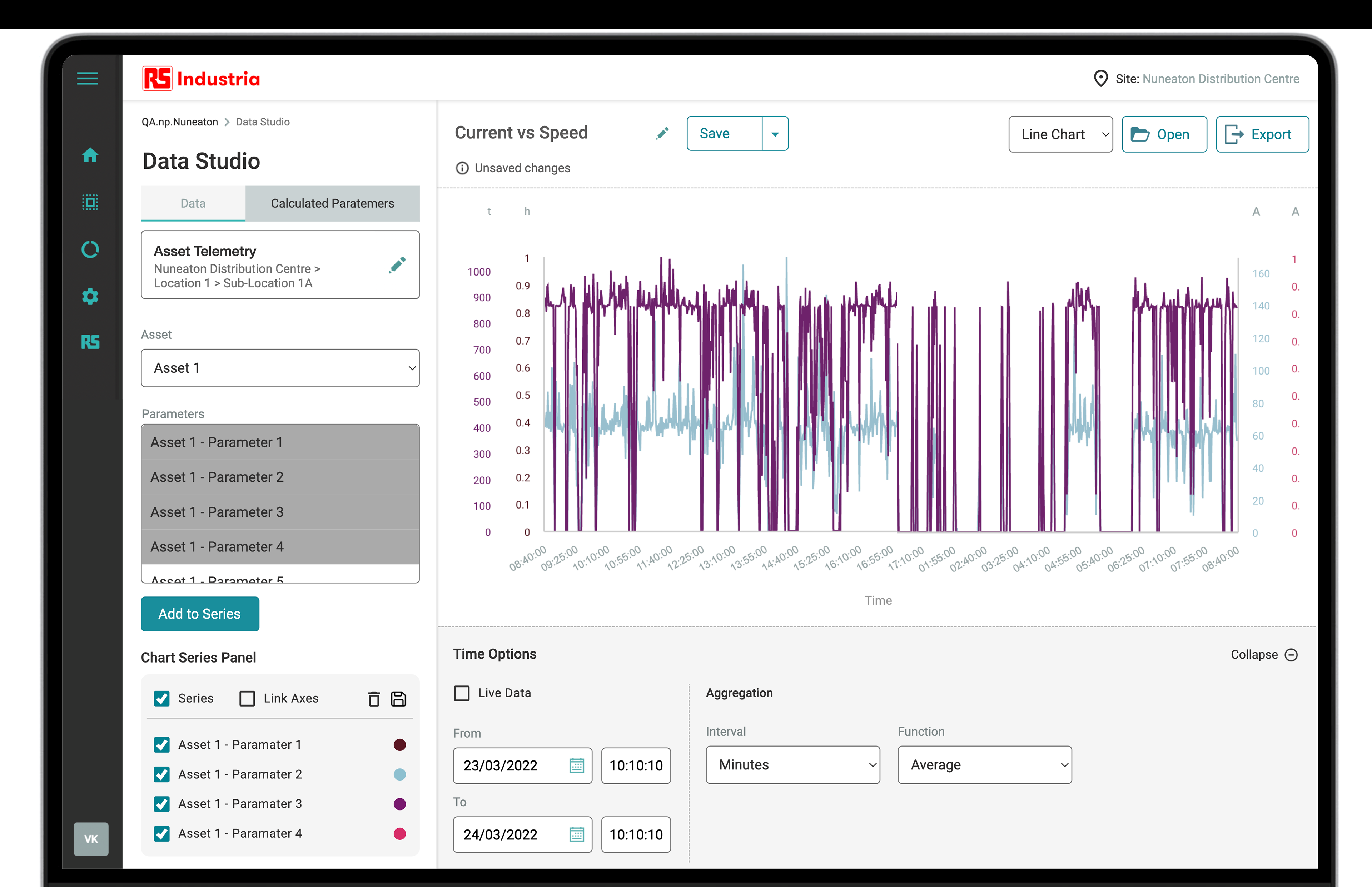Open the From date calendar picker
This screenshot has height=887, width=1372.
click(x=576, y=765)
